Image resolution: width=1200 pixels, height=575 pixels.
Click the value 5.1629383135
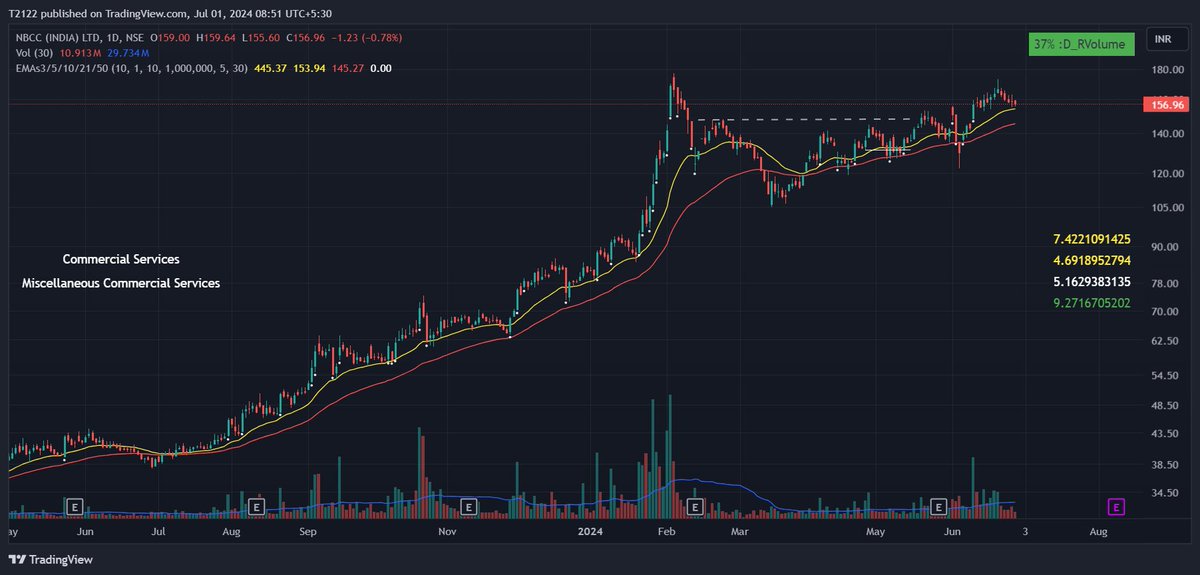(1092, 281)
